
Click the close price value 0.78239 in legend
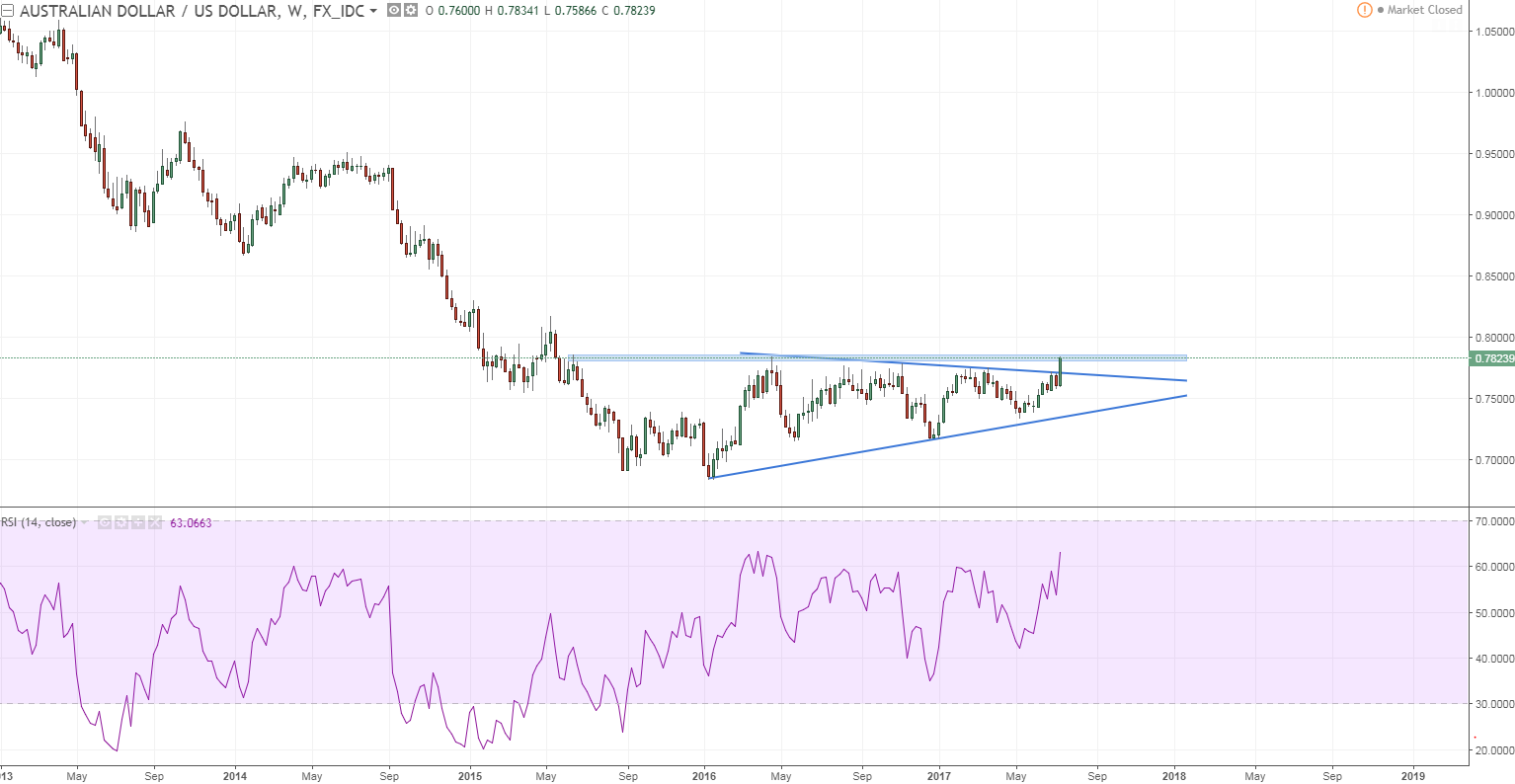[x=634, y=11]
